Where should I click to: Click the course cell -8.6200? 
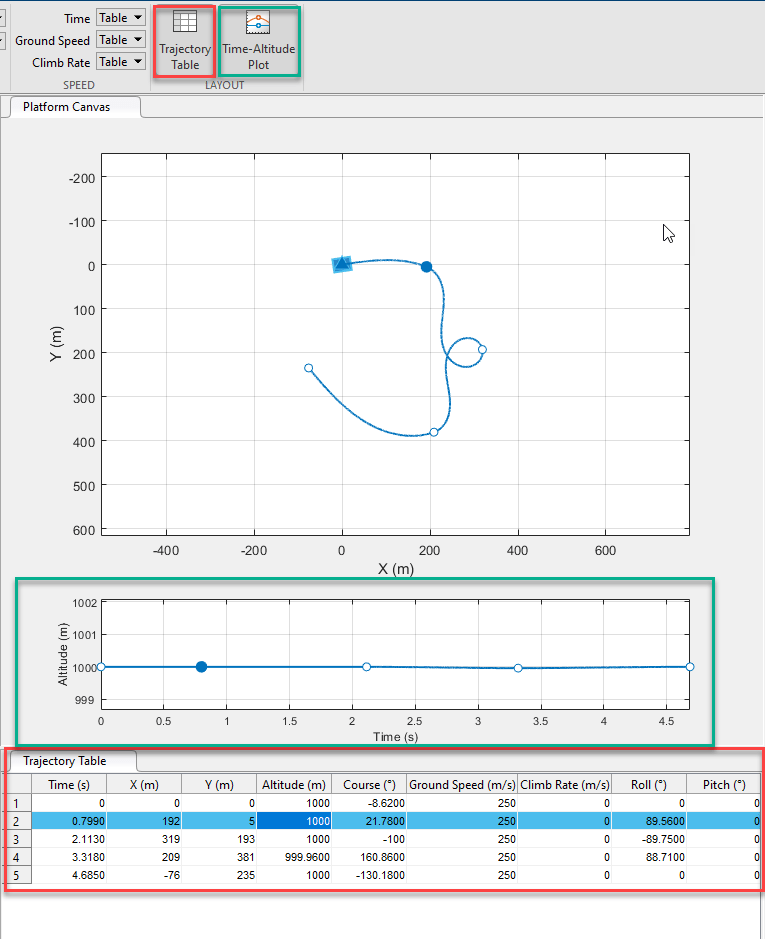369,803
